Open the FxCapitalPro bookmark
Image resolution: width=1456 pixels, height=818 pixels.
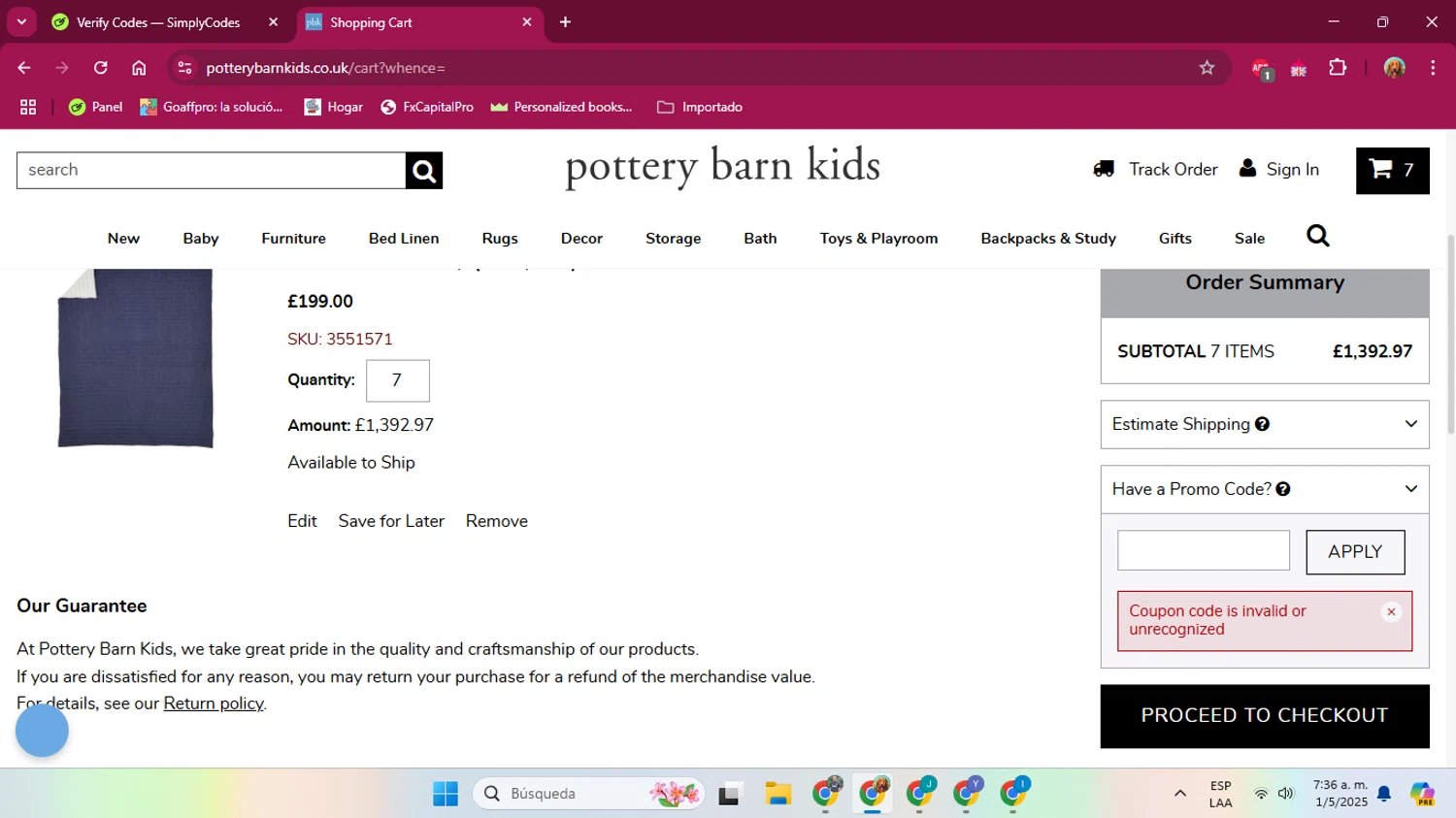(x=427, y=107)
